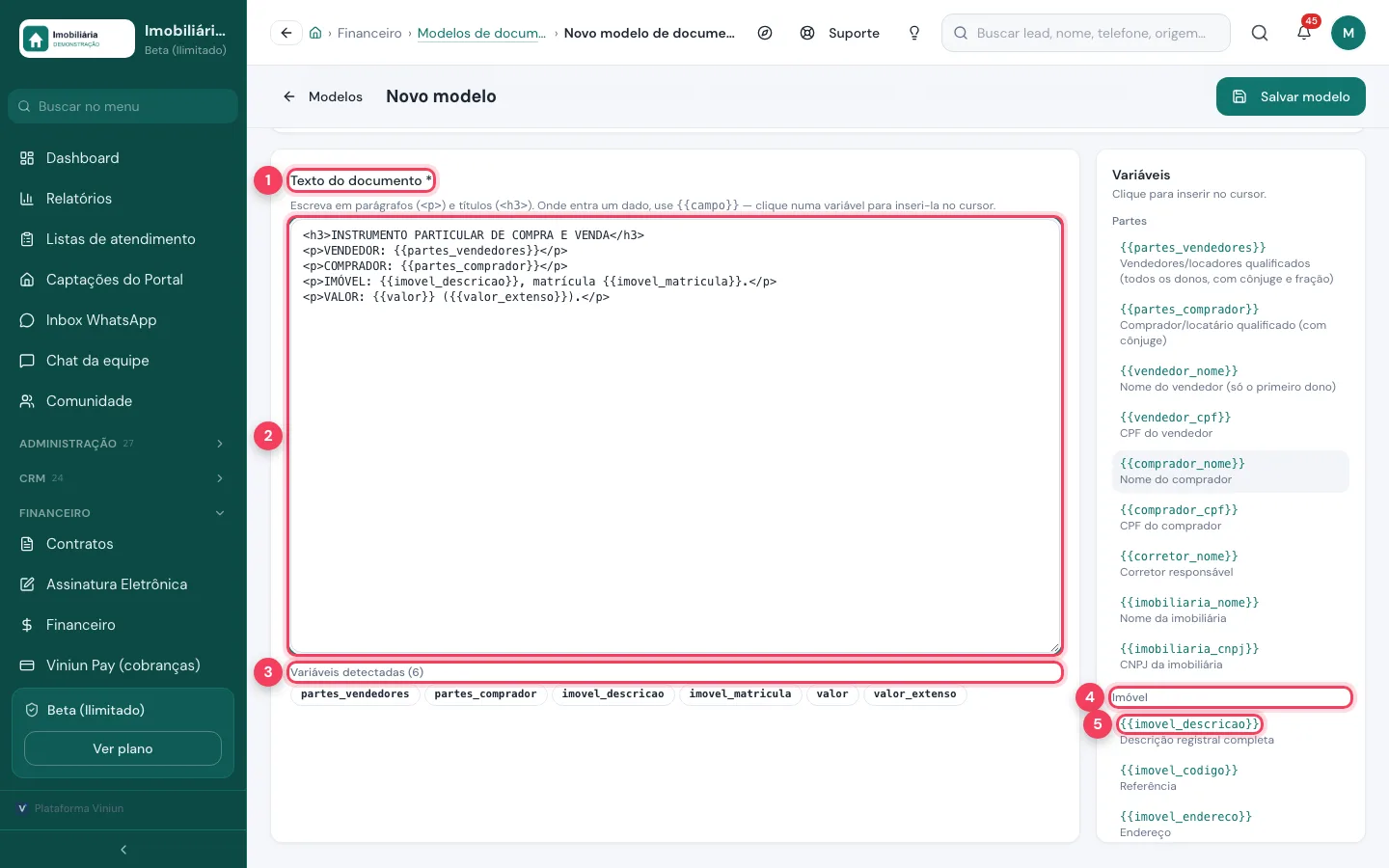Click the compass icon beside Suporte
Screen dimensions: 1389x868
pyautogui.click(x=765, y=33)
